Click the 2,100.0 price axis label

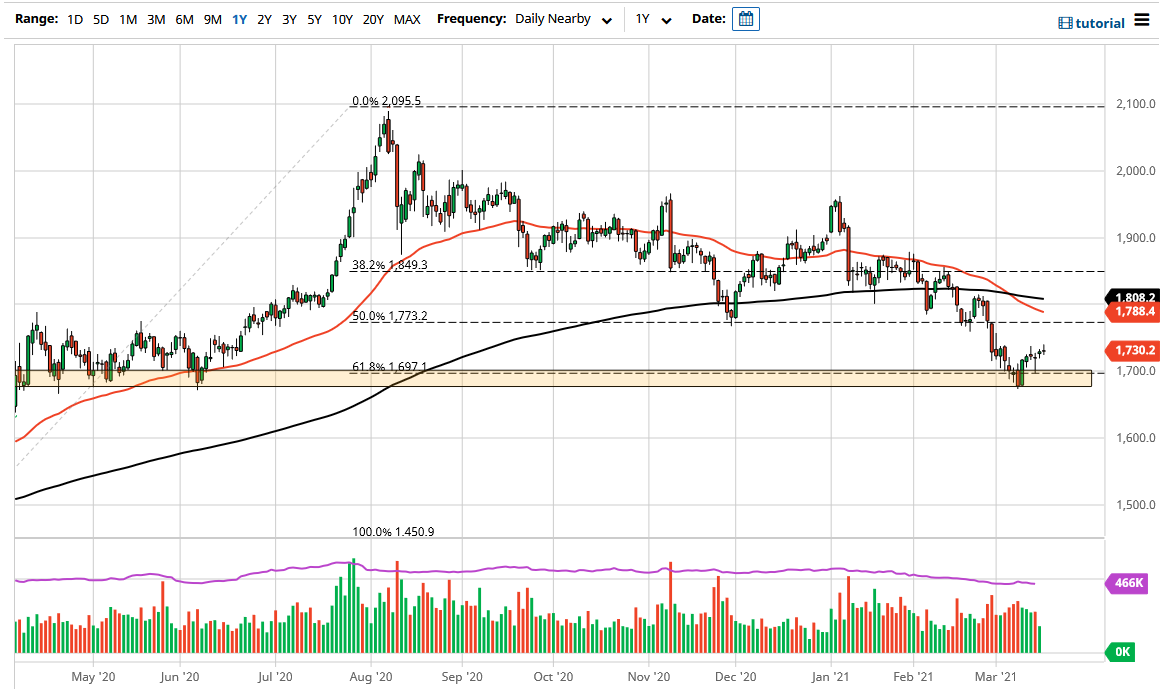1136,104
